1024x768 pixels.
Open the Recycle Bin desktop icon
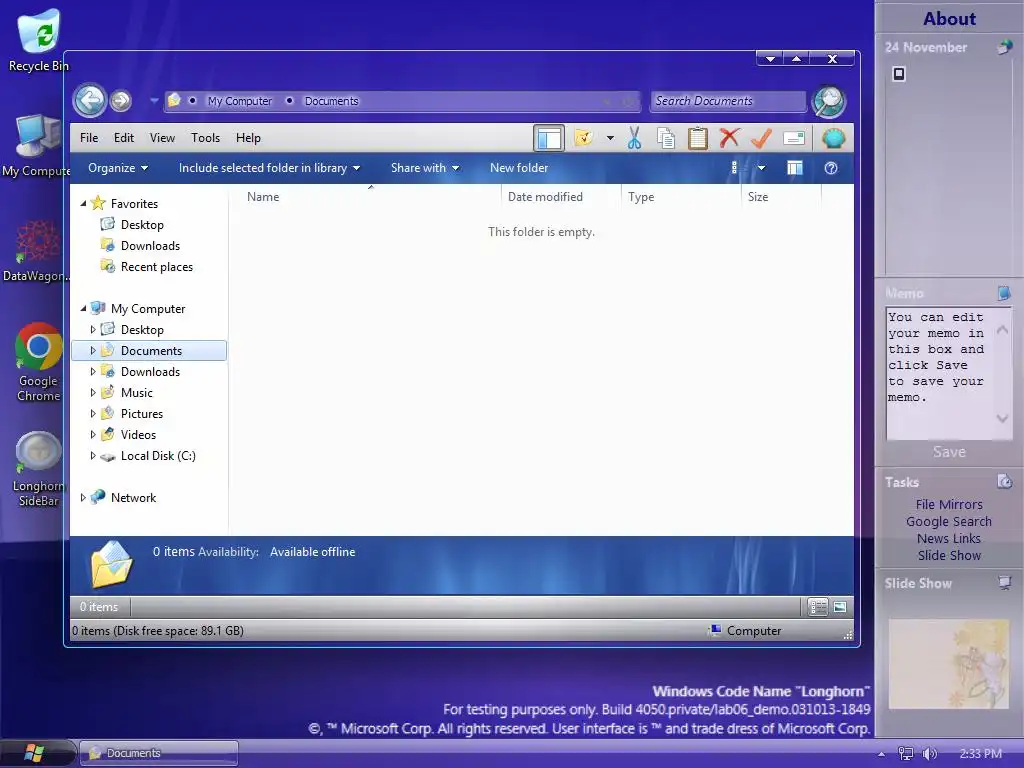[x=38, y=40]
